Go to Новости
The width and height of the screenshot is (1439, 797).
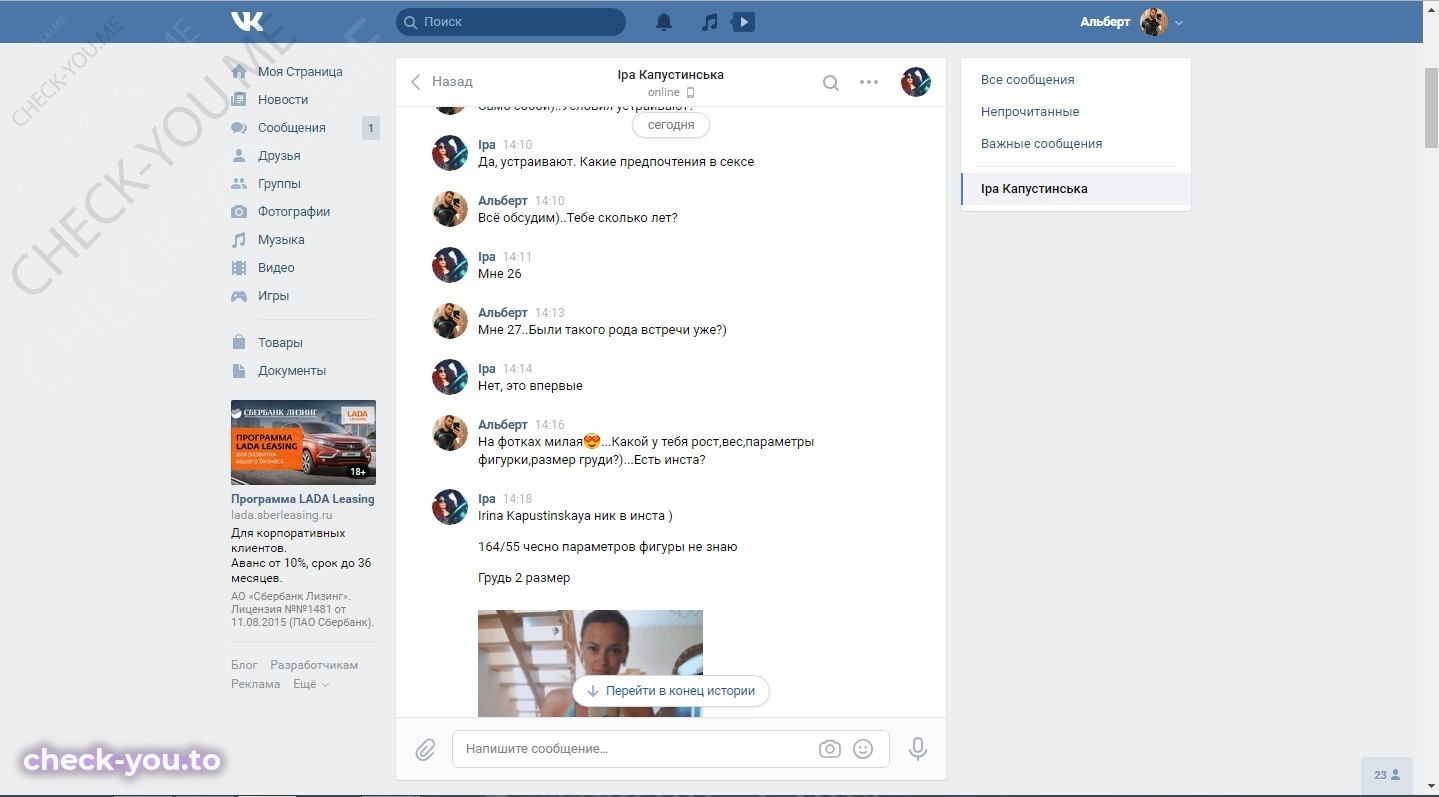[283, 100]
